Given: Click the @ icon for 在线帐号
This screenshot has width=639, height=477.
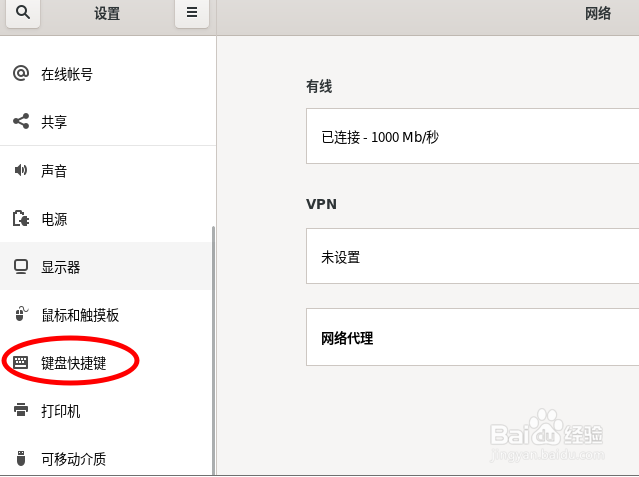Looking at the screenshot, I should [21, 74].
